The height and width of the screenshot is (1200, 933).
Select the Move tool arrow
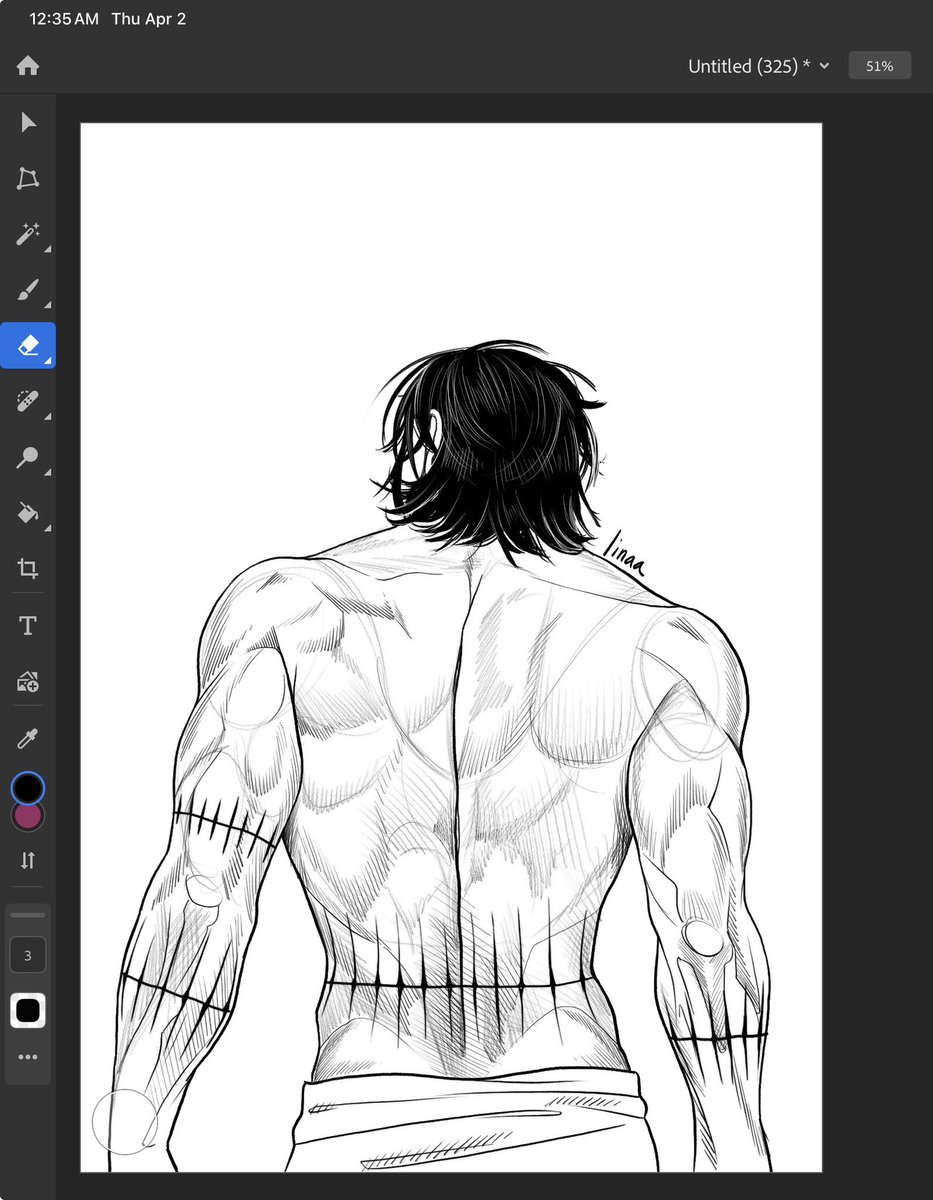pyautogui.click(x=28, y=122)
